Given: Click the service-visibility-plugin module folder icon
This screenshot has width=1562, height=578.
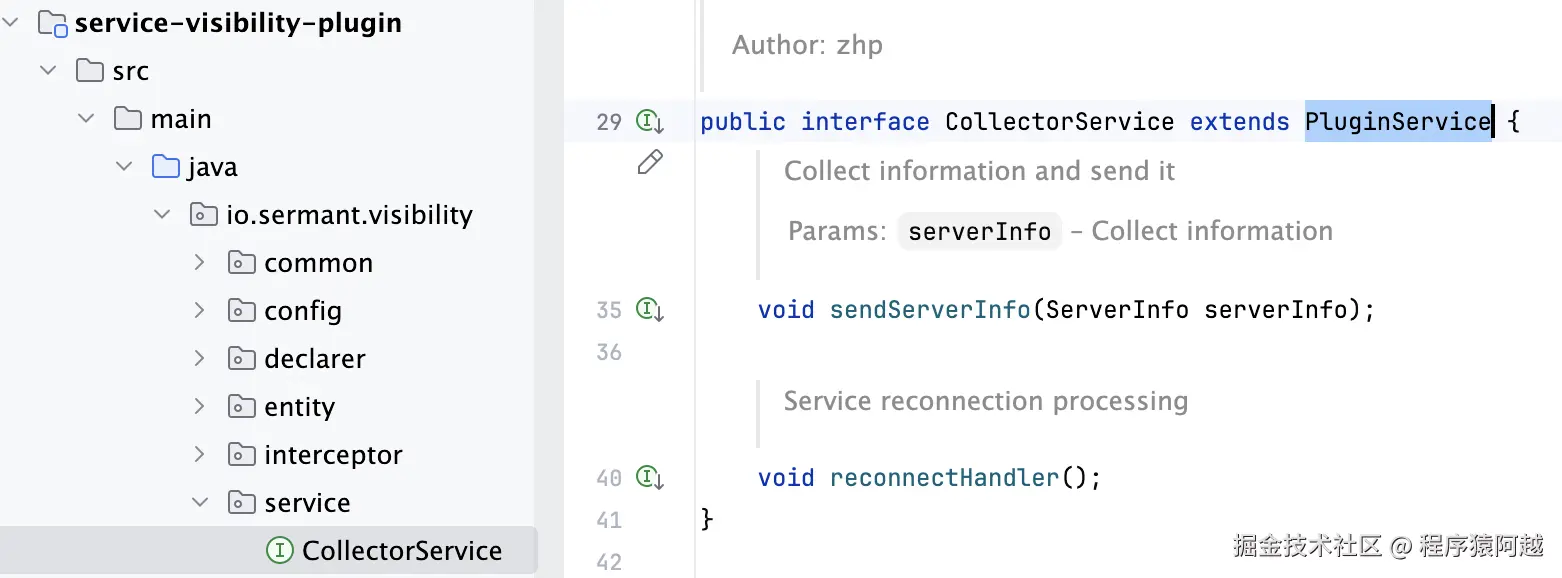Looking at the screenshot, I should point(53,23).
